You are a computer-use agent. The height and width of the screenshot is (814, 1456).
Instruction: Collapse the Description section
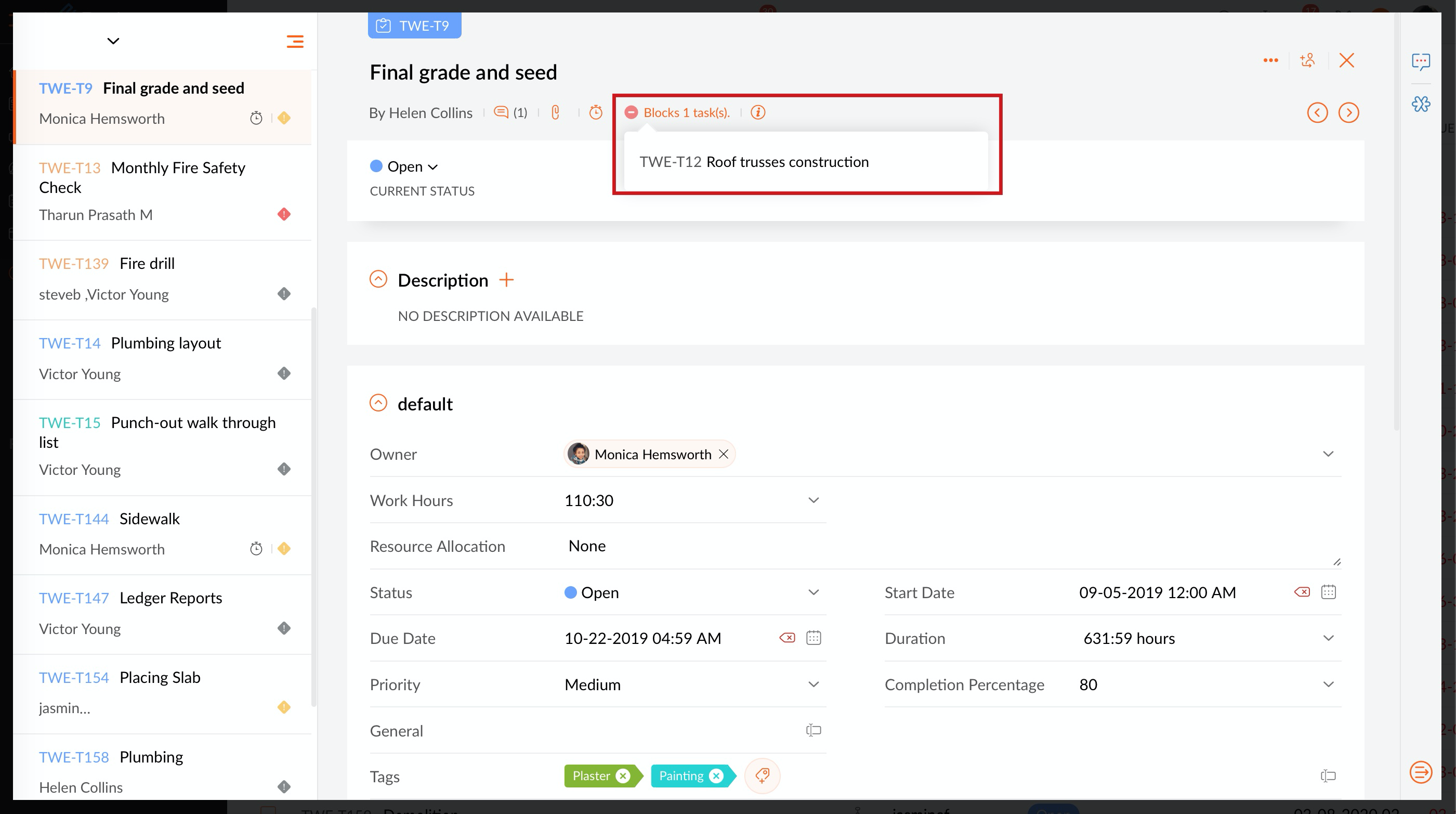(x=378, y=279)
